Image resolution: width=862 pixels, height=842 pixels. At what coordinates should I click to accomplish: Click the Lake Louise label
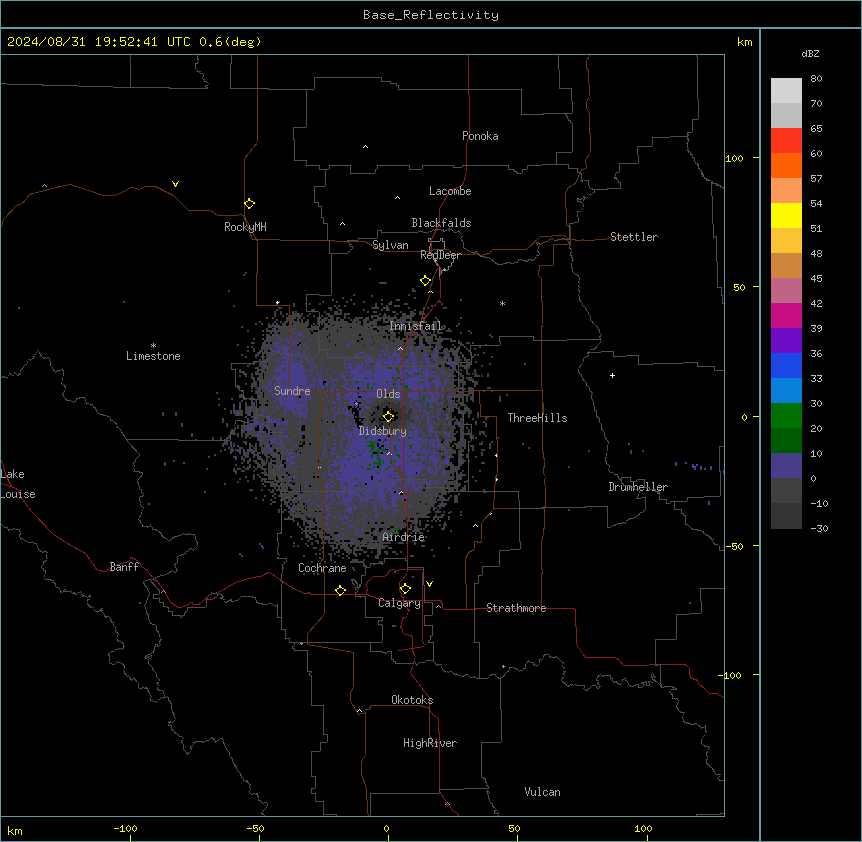pyautogui.click(x=17, y=484)
